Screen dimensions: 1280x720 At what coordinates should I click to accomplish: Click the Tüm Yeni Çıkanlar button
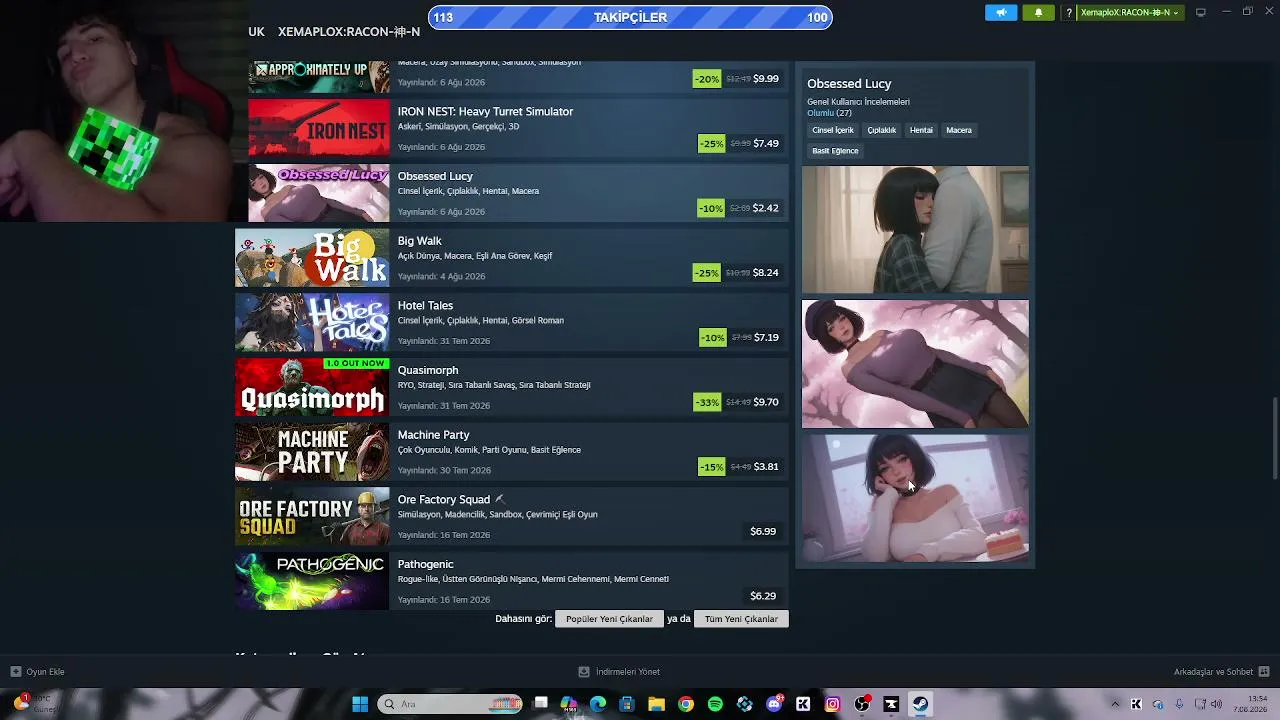click(x=741, y=619)
